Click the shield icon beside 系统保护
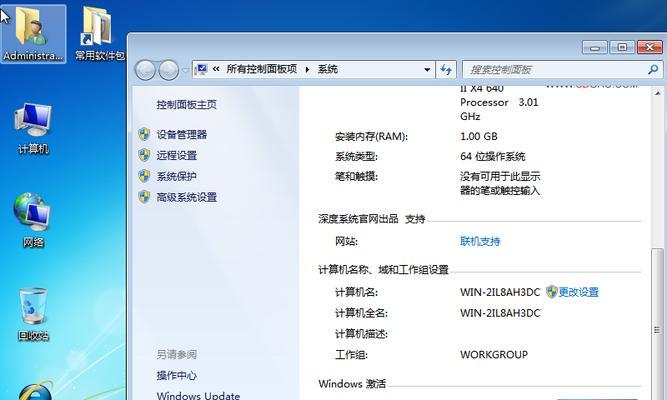The height and width of the screenshot is (400, 667). [144, 176]
